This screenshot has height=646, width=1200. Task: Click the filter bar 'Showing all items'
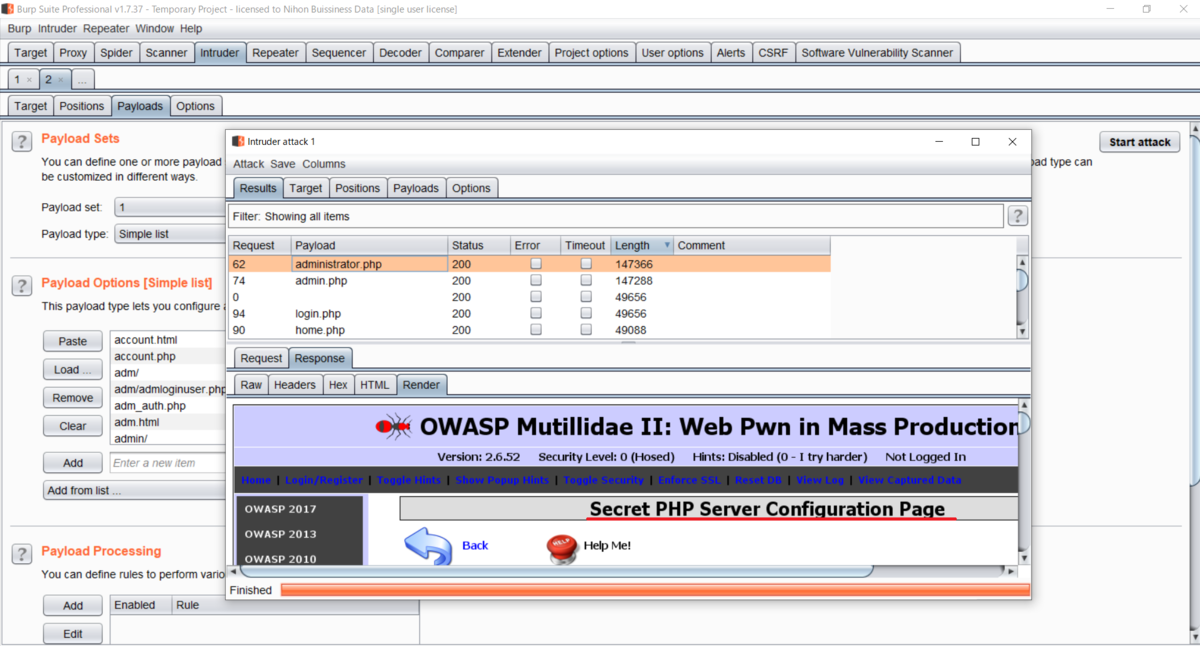[616, 216]
